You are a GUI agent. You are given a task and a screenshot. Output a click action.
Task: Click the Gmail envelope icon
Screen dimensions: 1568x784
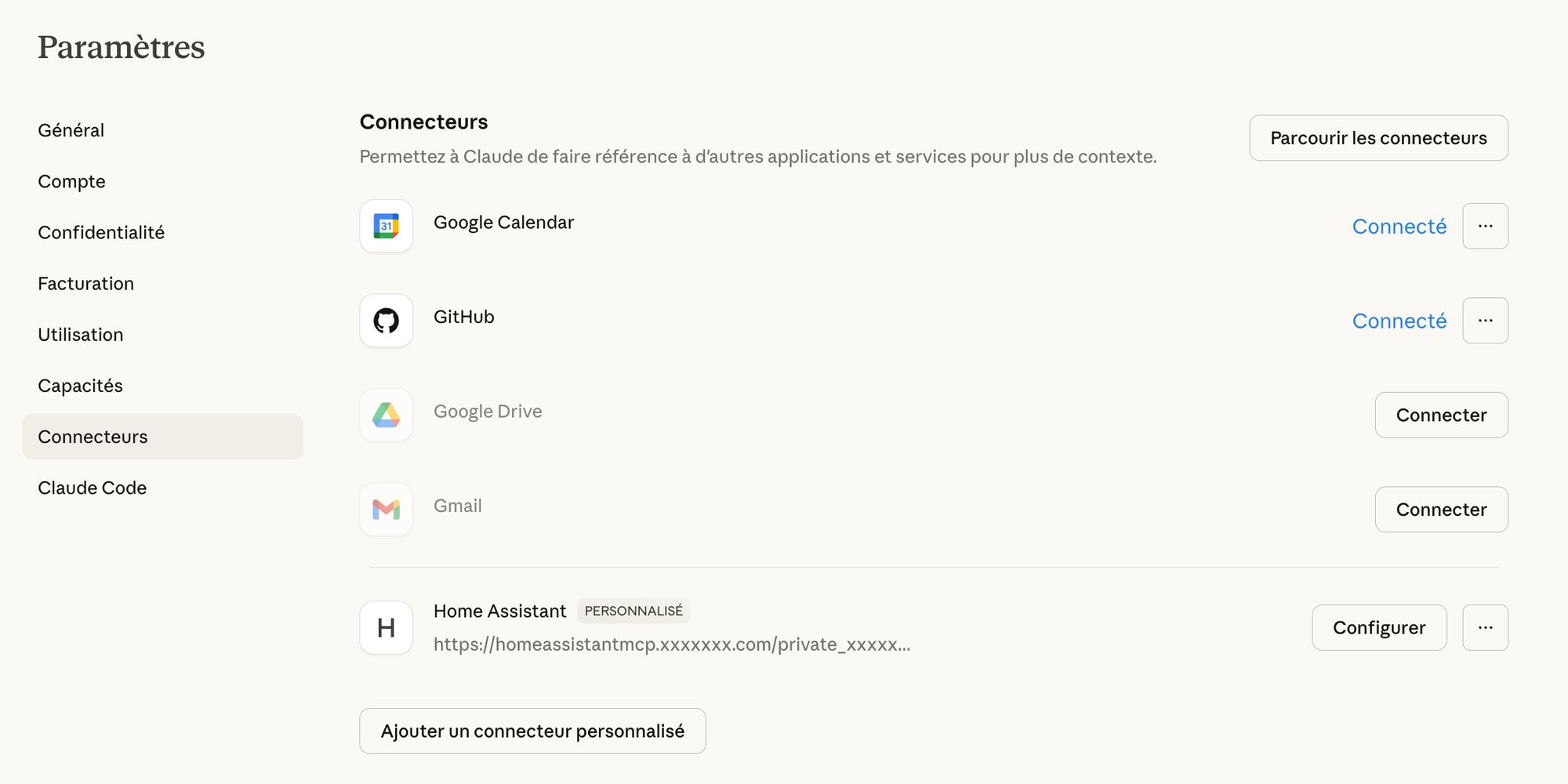click(386, 510)
